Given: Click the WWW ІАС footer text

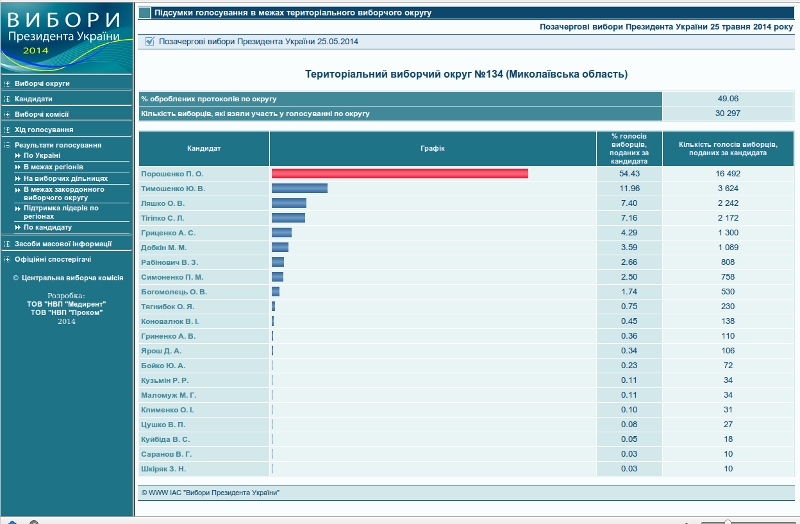Looking at the screenshot, I should 211,493.
